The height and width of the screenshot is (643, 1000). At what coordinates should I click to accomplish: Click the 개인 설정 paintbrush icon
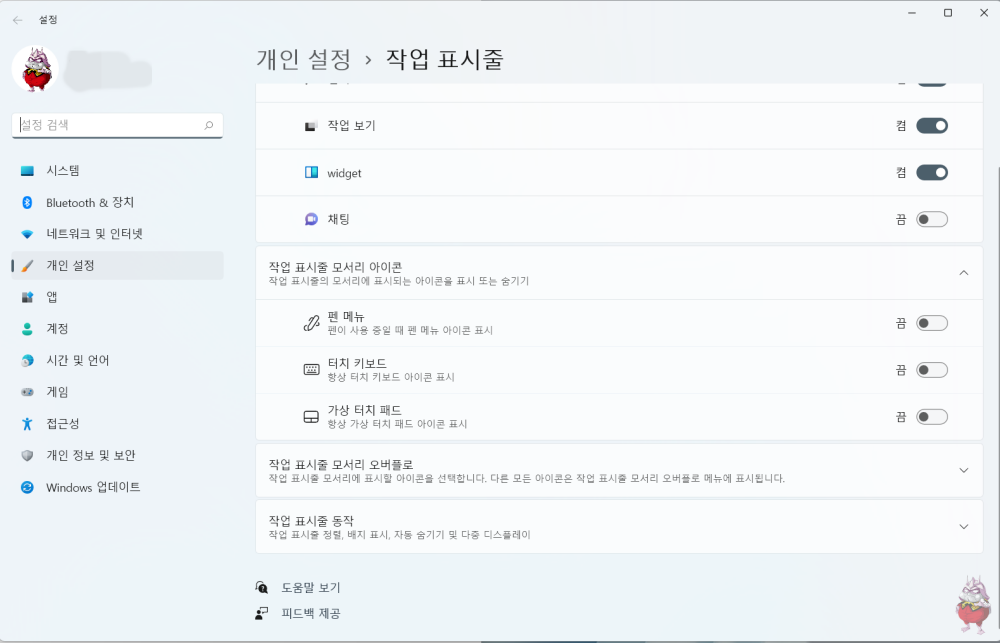[27, 265]
